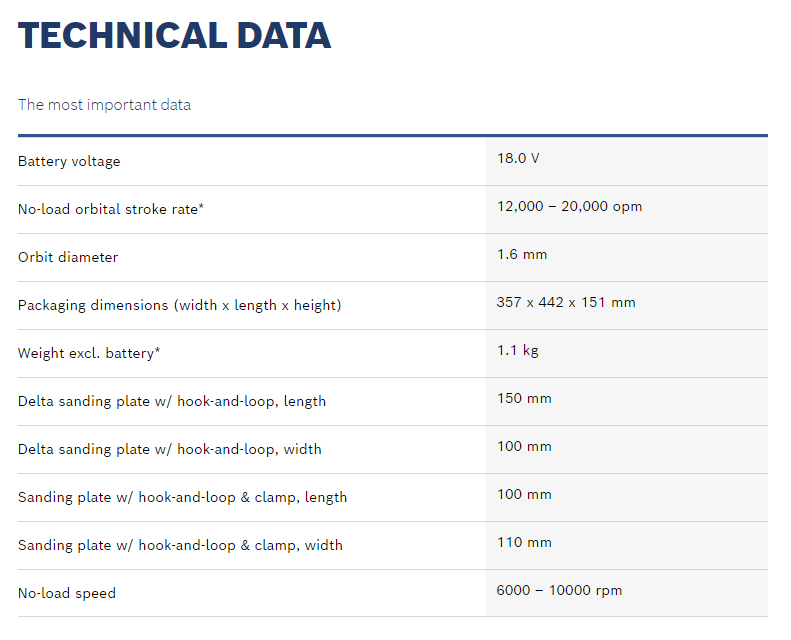Click the 6000 – 10000 rpm value
The image size is (791, 640).
pos(559,590)
